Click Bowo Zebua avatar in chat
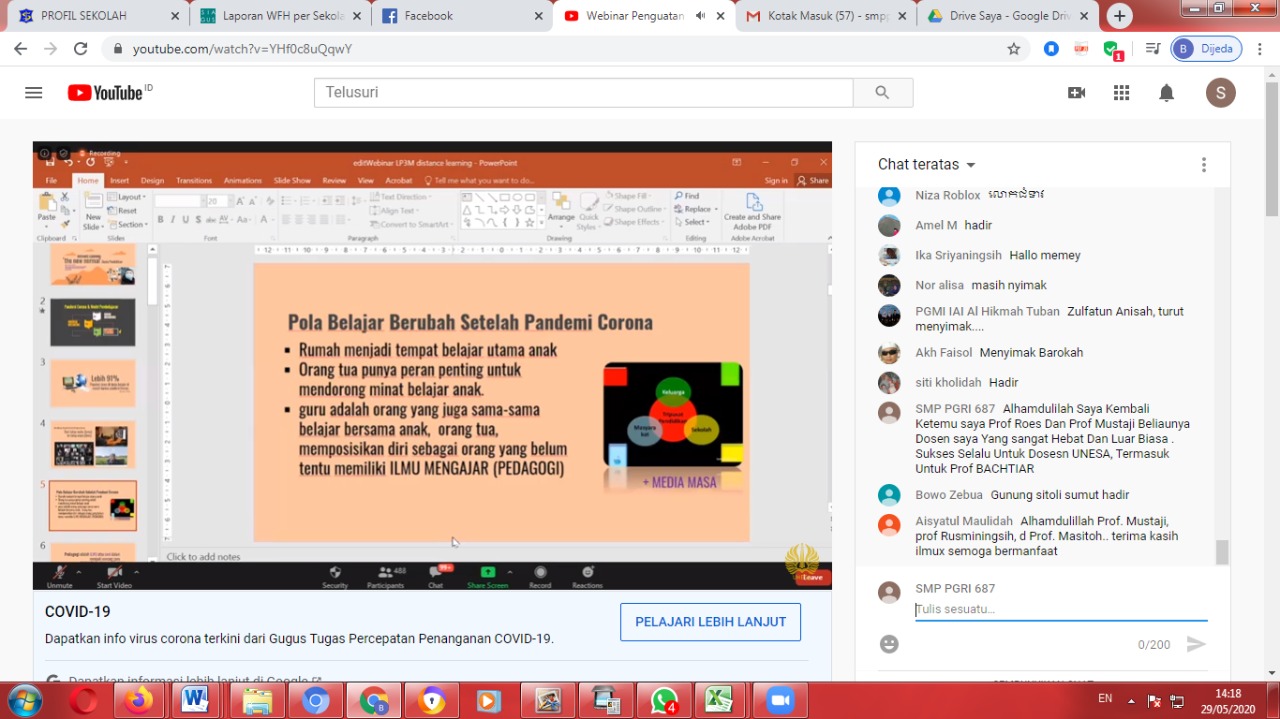Viewport: 1280px width, 719px height. point(889,495)
